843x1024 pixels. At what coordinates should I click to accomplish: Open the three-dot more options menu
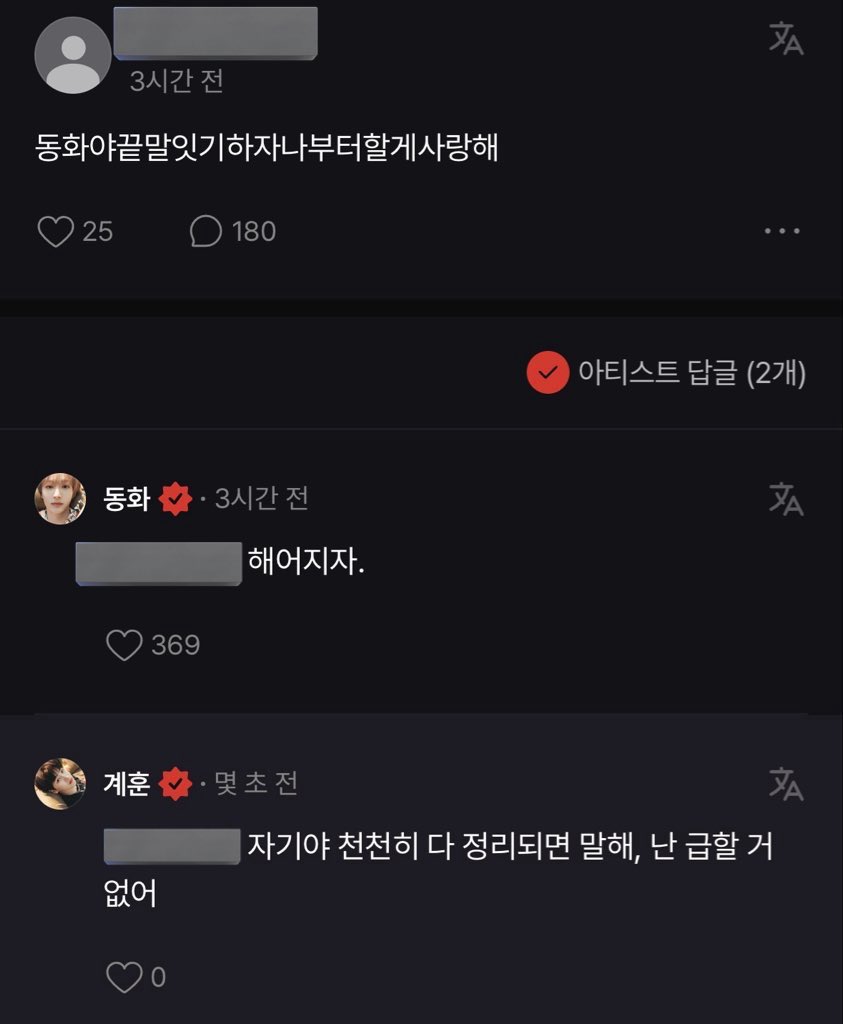point(781,232)
